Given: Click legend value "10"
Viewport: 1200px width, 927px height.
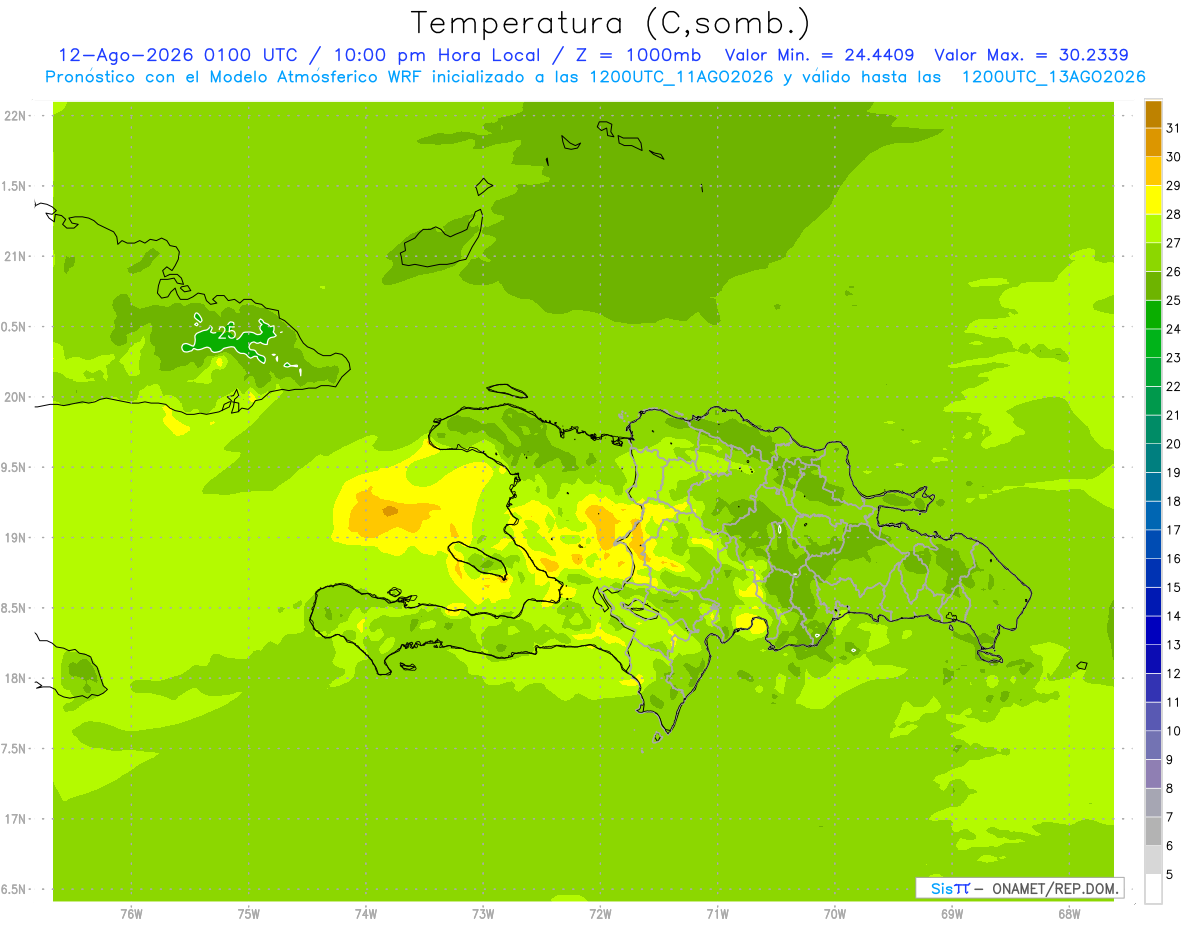Looking at the screenshot, I should click(1174, 731).
